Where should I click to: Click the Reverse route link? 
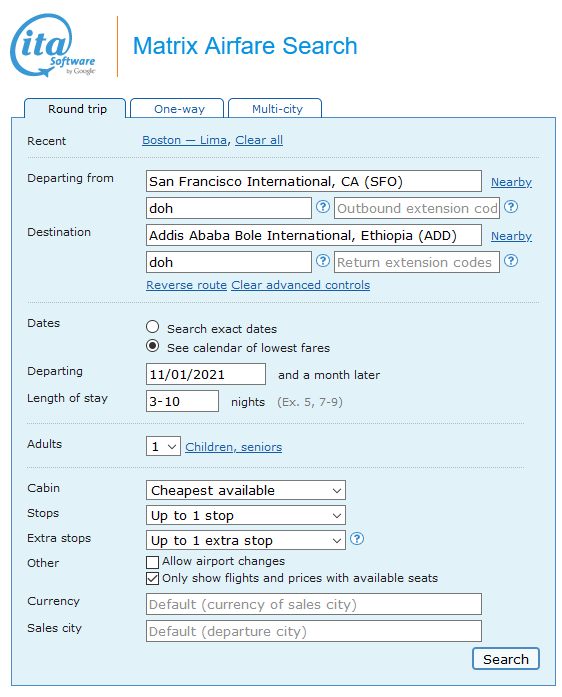click(x=187, y=285)
